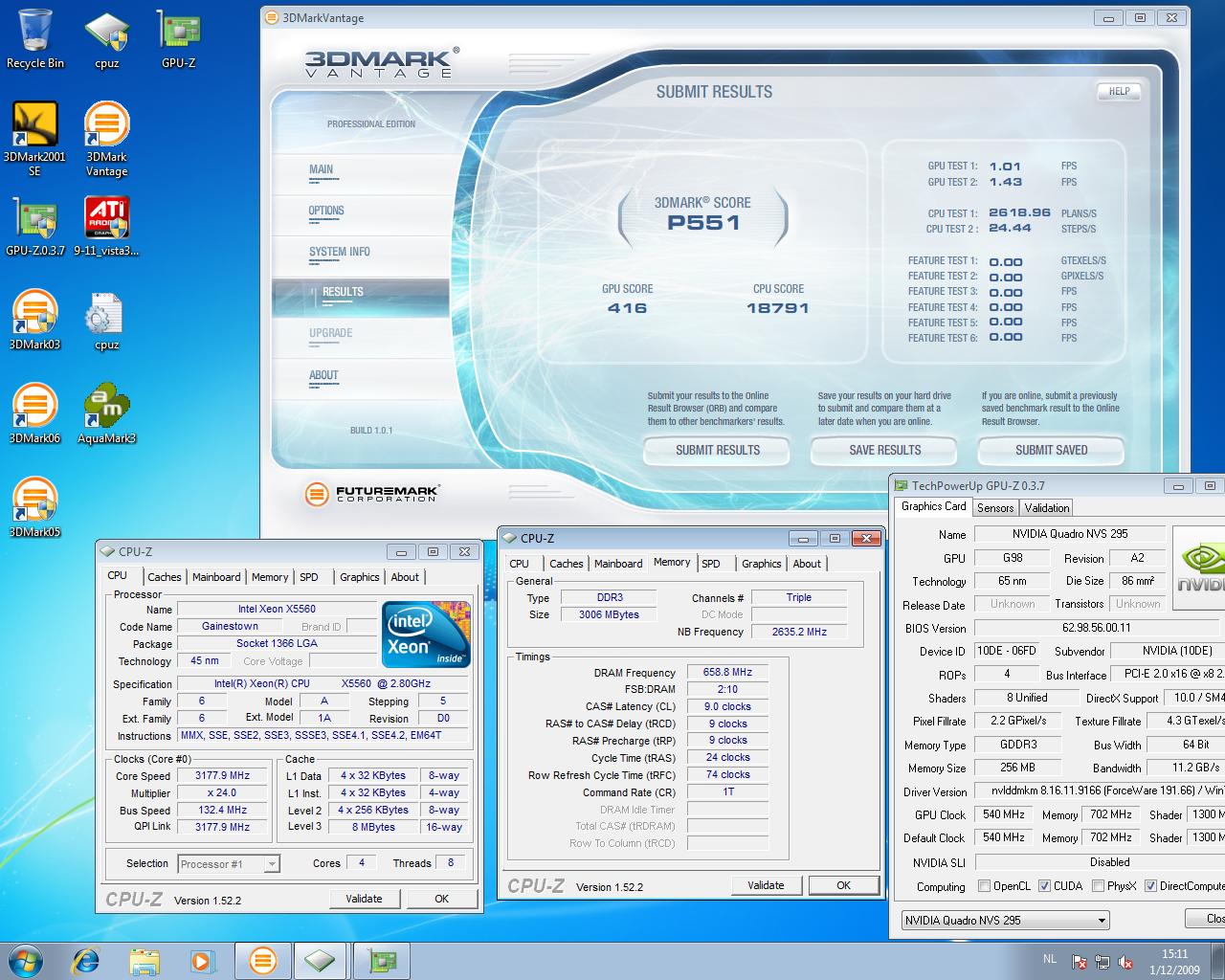Click the volume speaker tray icon
Screen dimensions: 1225x980
[x=1126, y=962]
